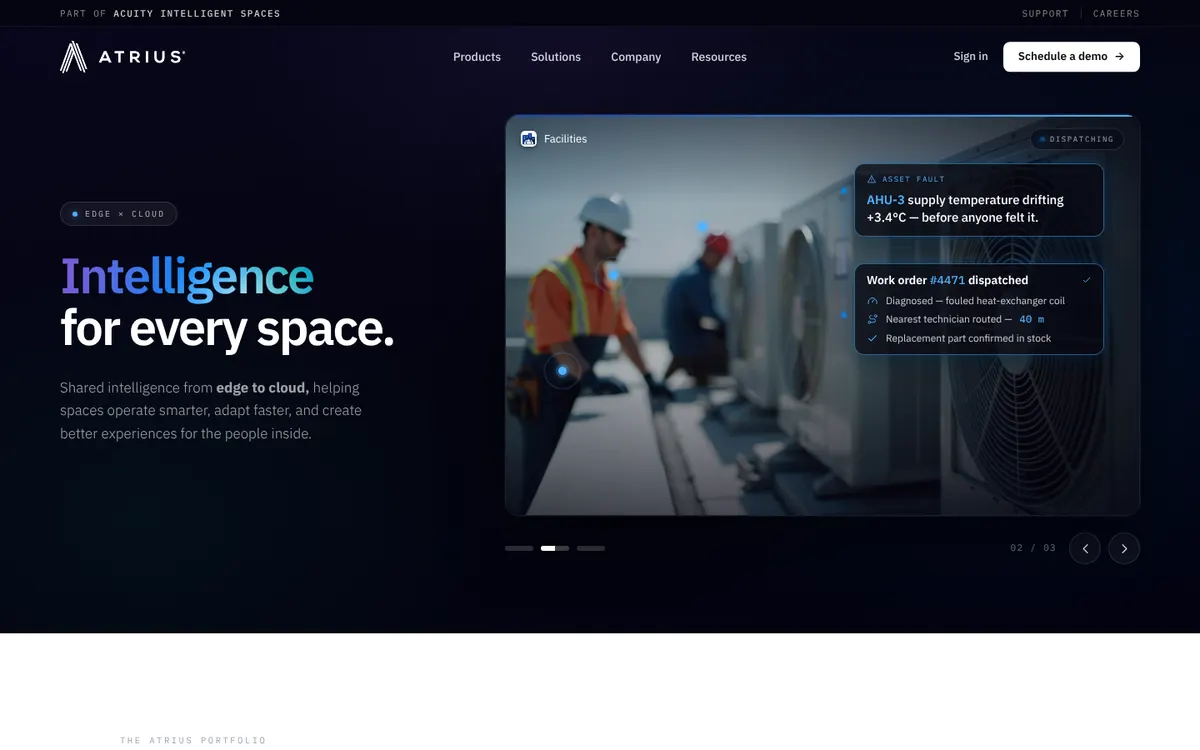Screen dimensions: 1200x750
Task: Open the Support link
Action: point(1045,14)
